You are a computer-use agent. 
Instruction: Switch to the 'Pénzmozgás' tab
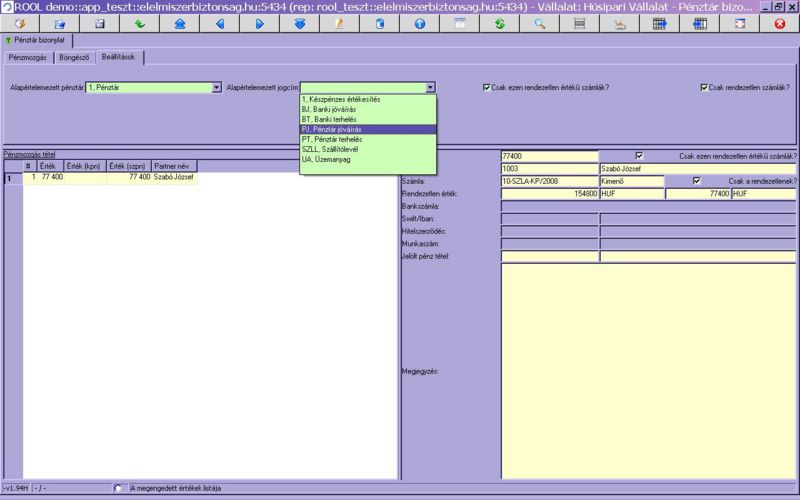tap(27, 57)
